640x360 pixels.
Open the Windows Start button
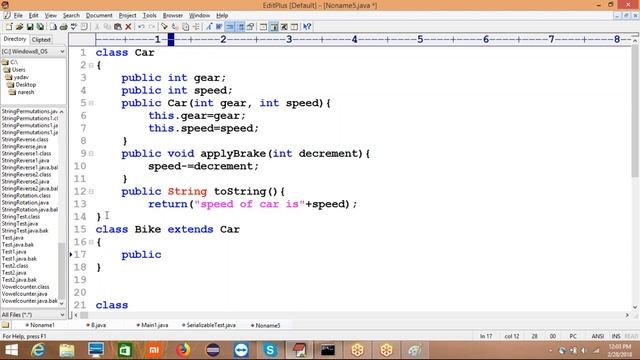pos(11,350)
